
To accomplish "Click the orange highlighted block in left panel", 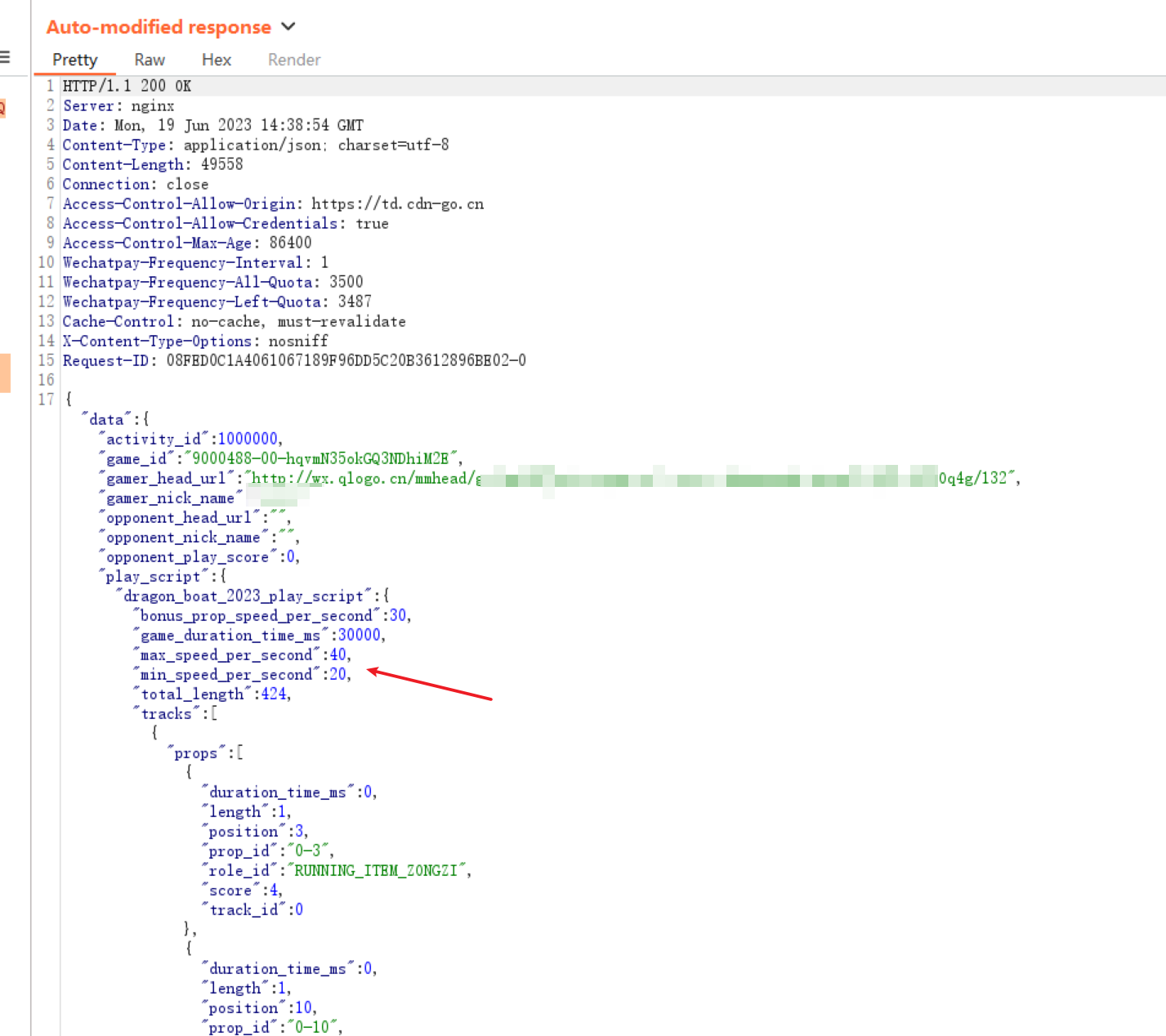I will point(5,373).
